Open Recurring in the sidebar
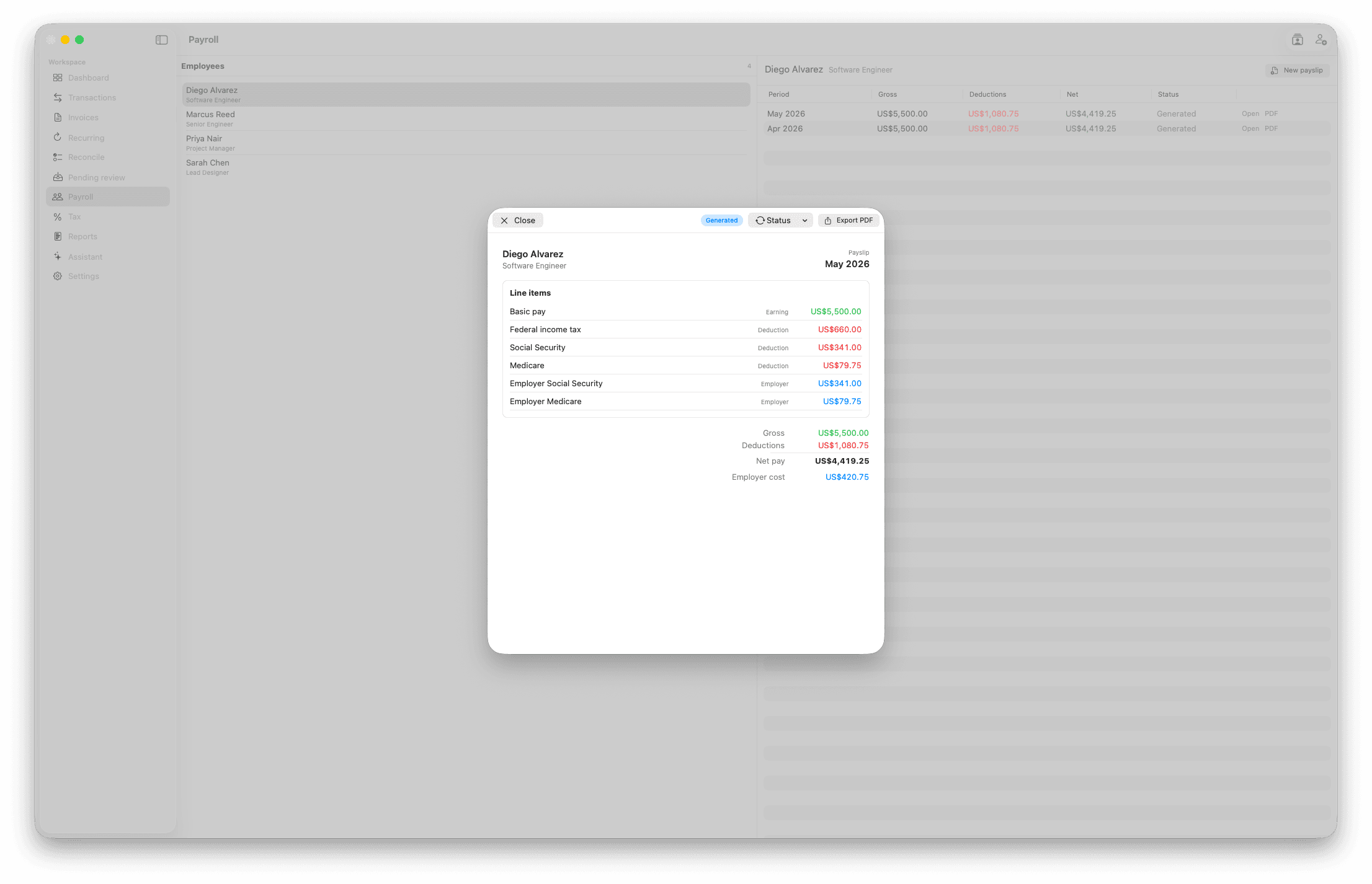 (108, 137)
